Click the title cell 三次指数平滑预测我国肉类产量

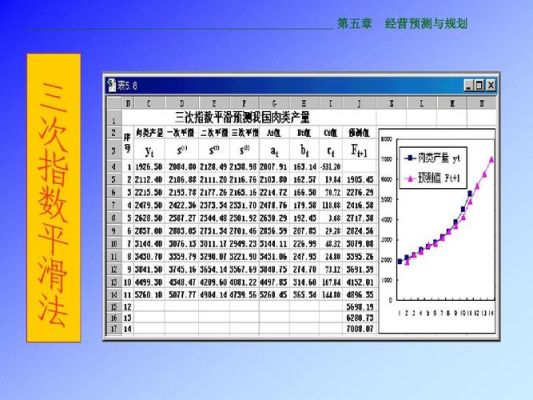[242, 118]
